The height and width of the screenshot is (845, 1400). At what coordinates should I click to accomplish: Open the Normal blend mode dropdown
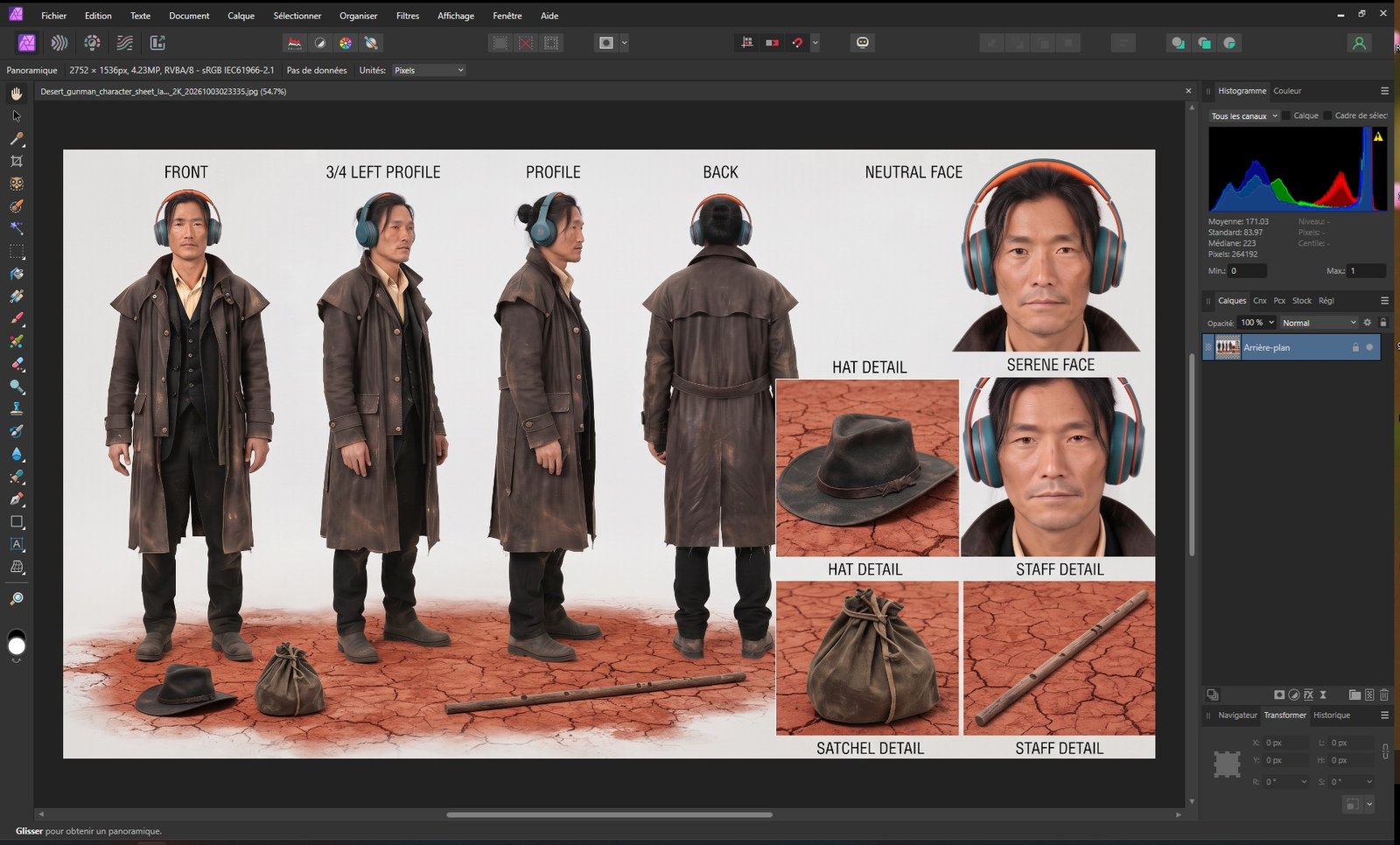1319,323
